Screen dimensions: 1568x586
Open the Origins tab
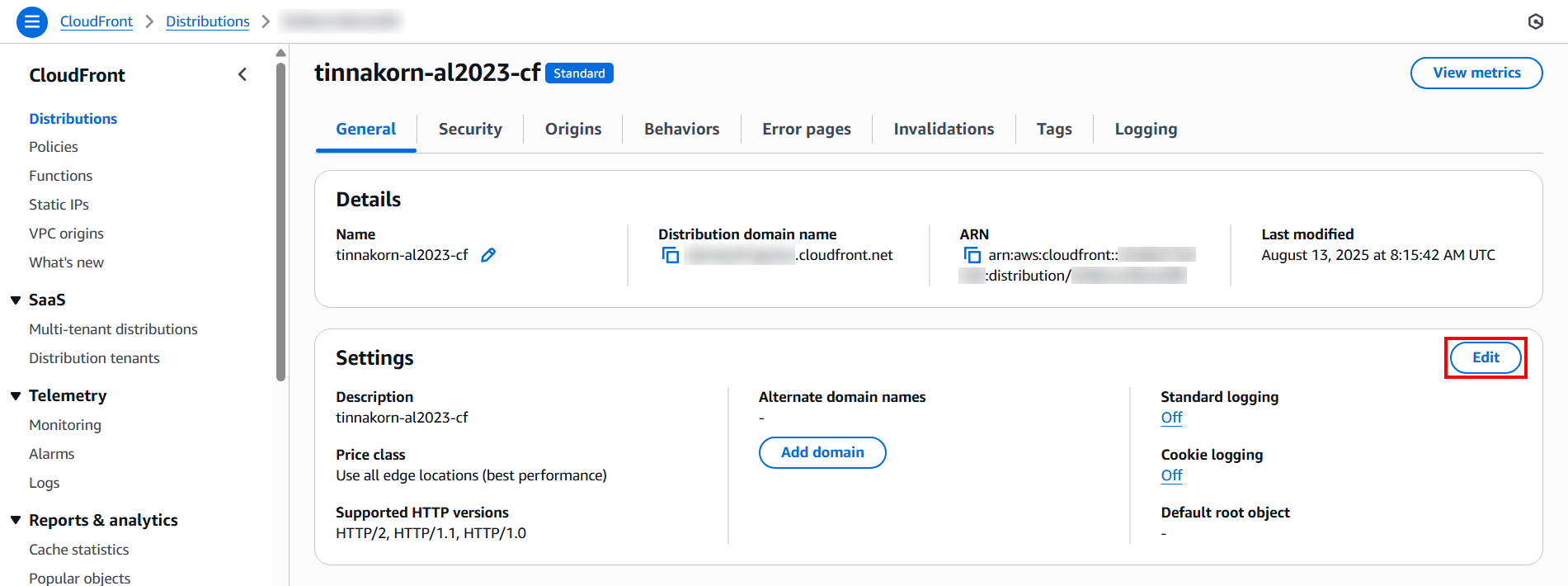click(573, 130)
